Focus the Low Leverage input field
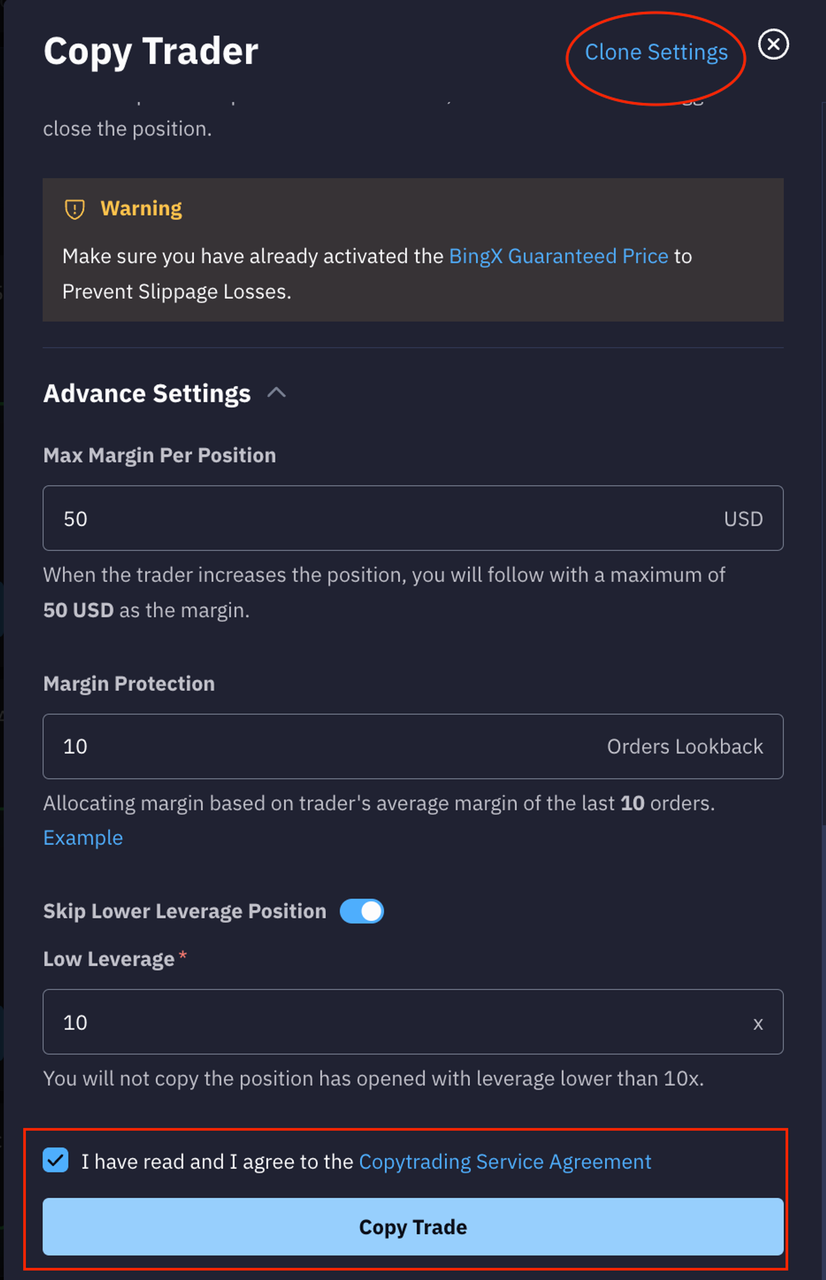826x1280 pixels. [390, 1022]
